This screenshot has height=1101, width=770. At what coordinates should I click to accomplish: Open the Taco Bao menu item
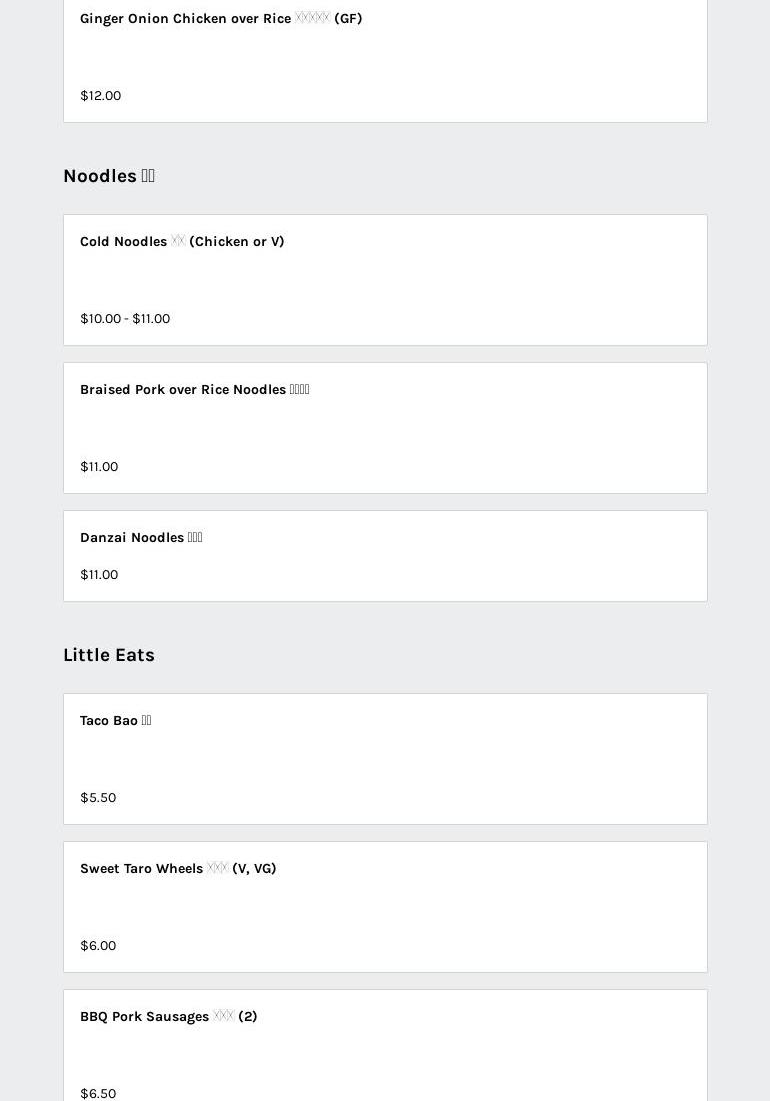(109, 720)
